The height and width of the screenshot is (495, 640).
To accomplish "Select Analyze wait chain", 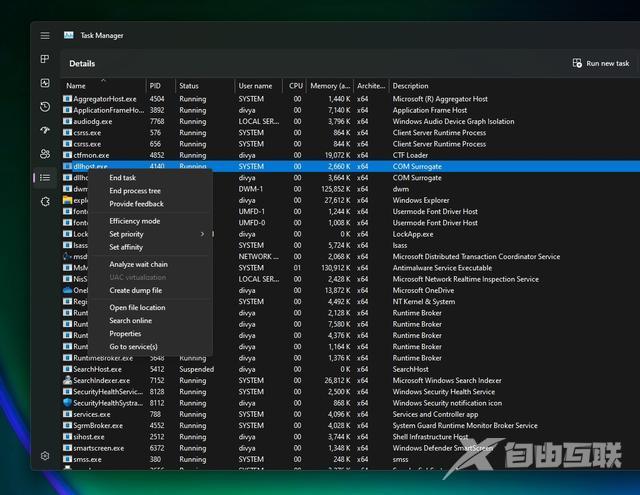I will click(x=138, y=264).
